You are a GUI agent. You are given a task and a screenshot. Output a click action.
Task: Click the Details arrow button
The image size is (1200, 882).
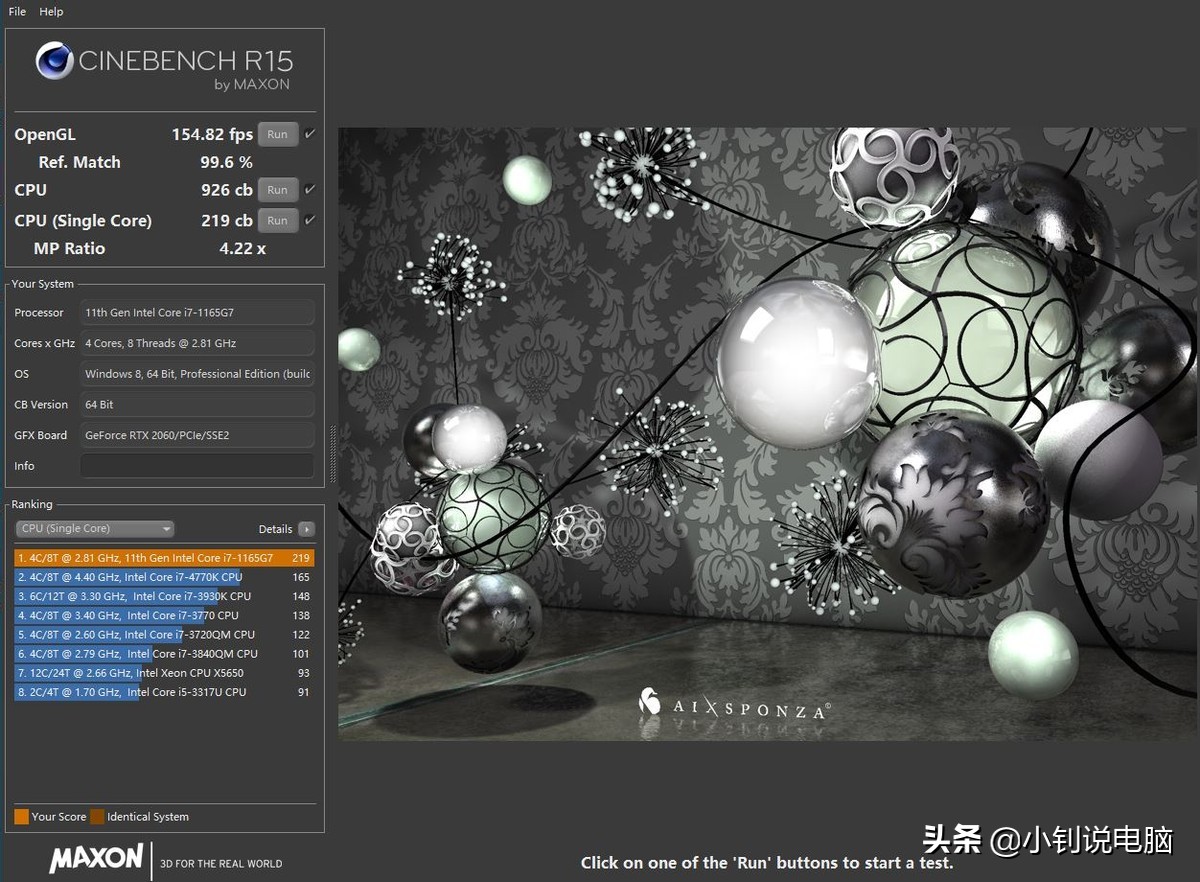[x=306, y=529]
